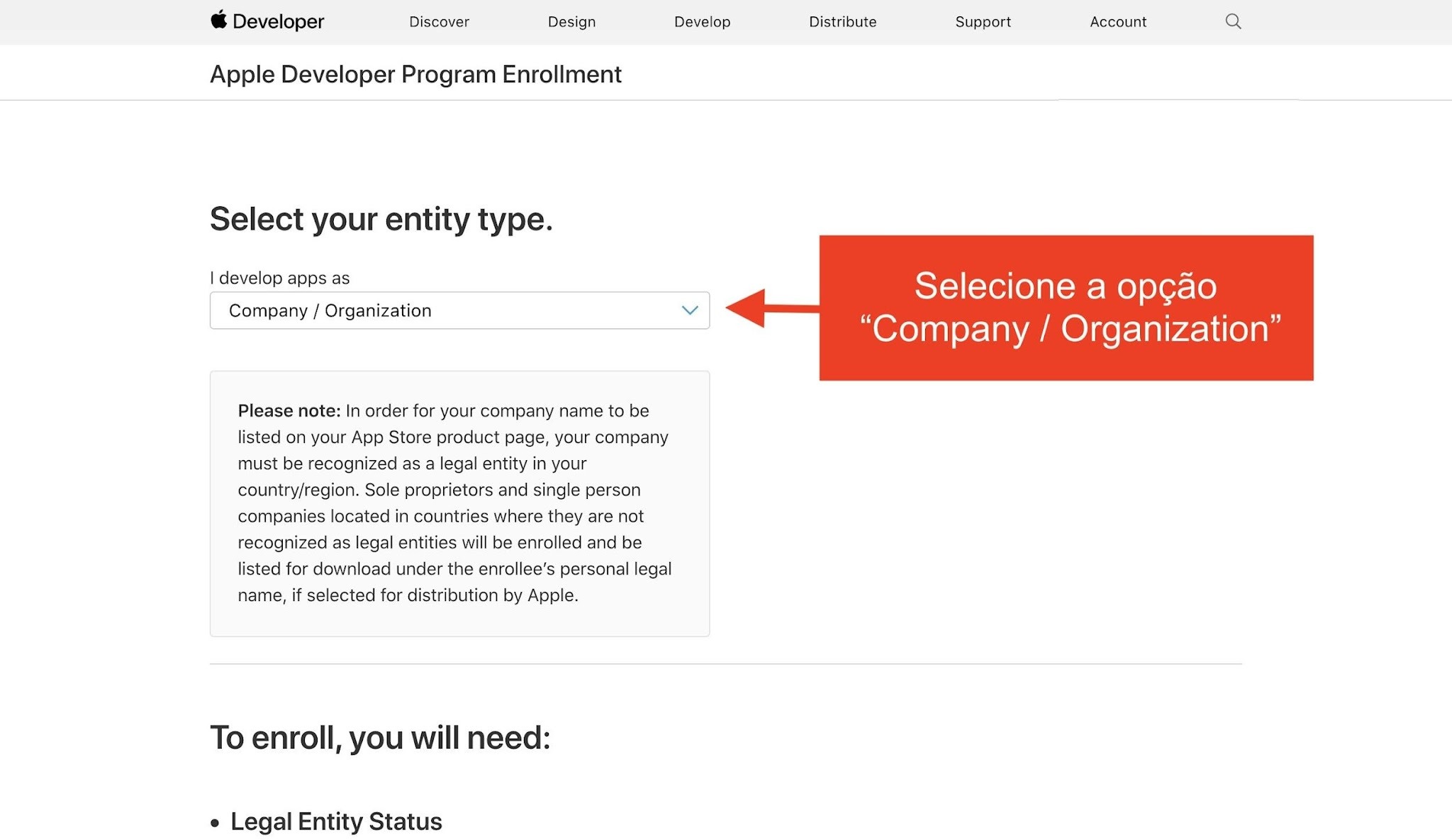
Task: Click the 'Please note' information box
Action: 459,503
